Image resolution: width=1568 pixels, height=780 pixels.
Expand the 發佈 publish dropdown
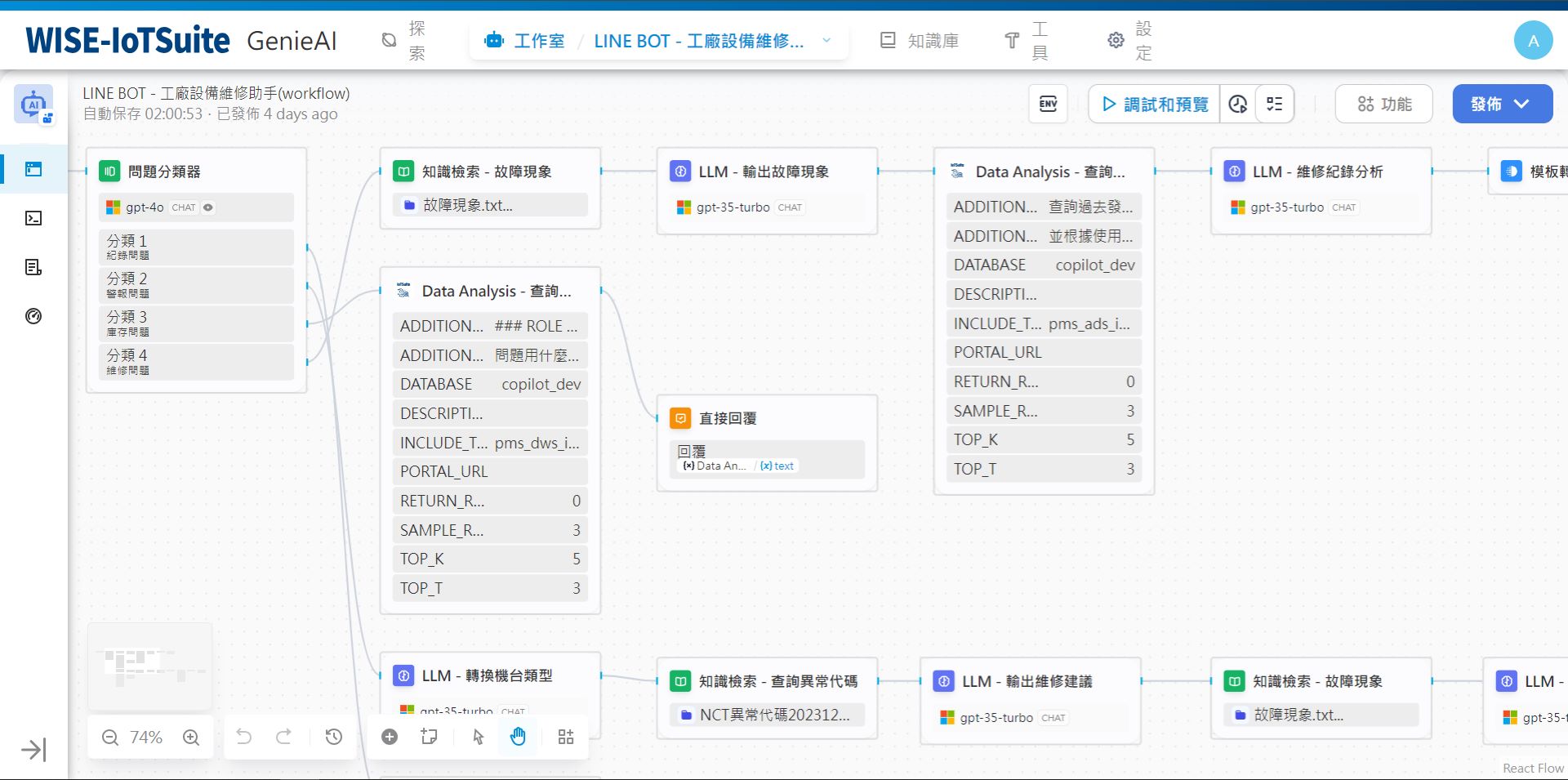pos(1502,104)
